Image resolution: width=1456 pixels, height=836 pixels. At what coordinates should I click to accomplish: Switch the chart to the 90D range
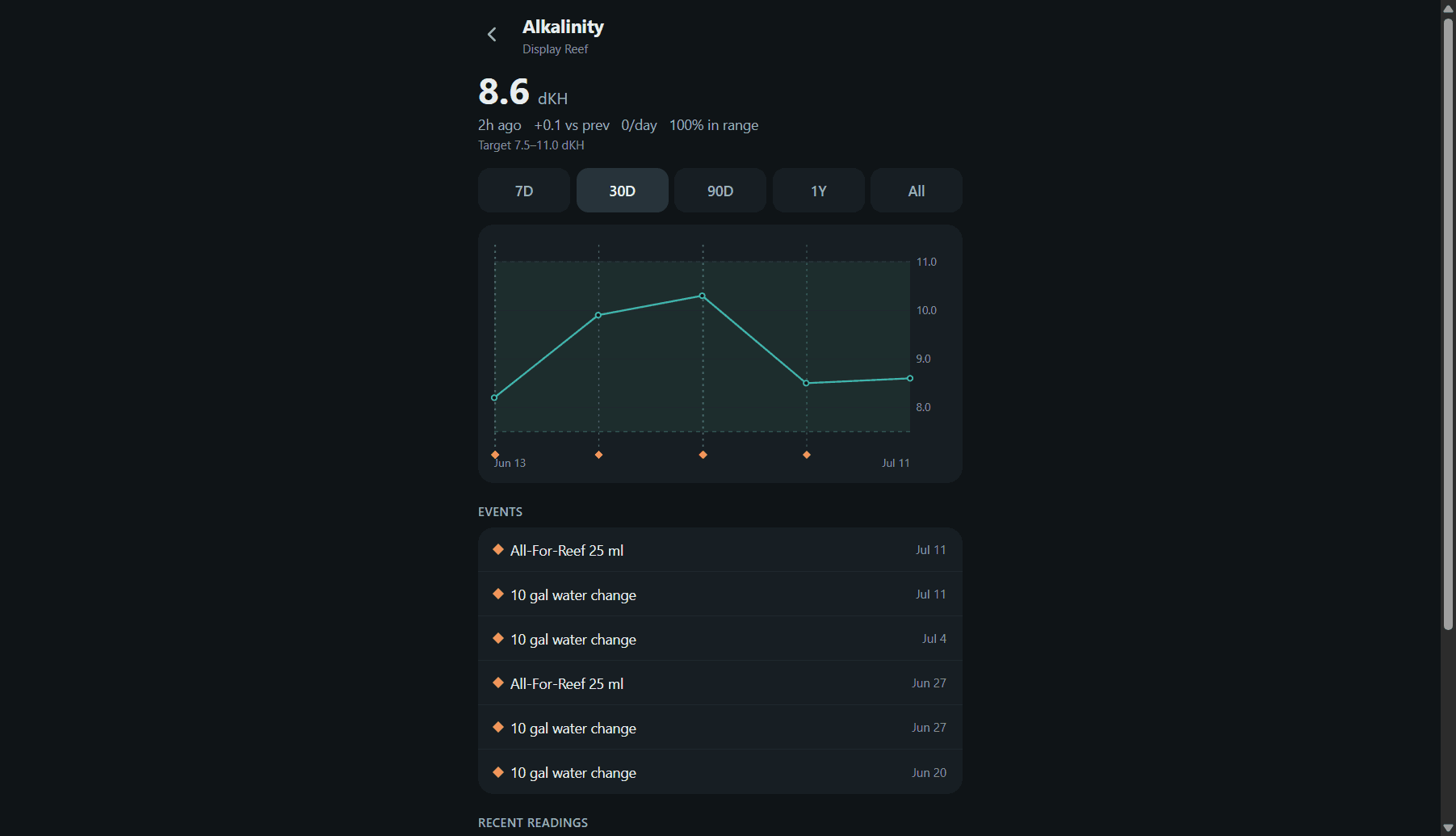[x=720, y=191]
